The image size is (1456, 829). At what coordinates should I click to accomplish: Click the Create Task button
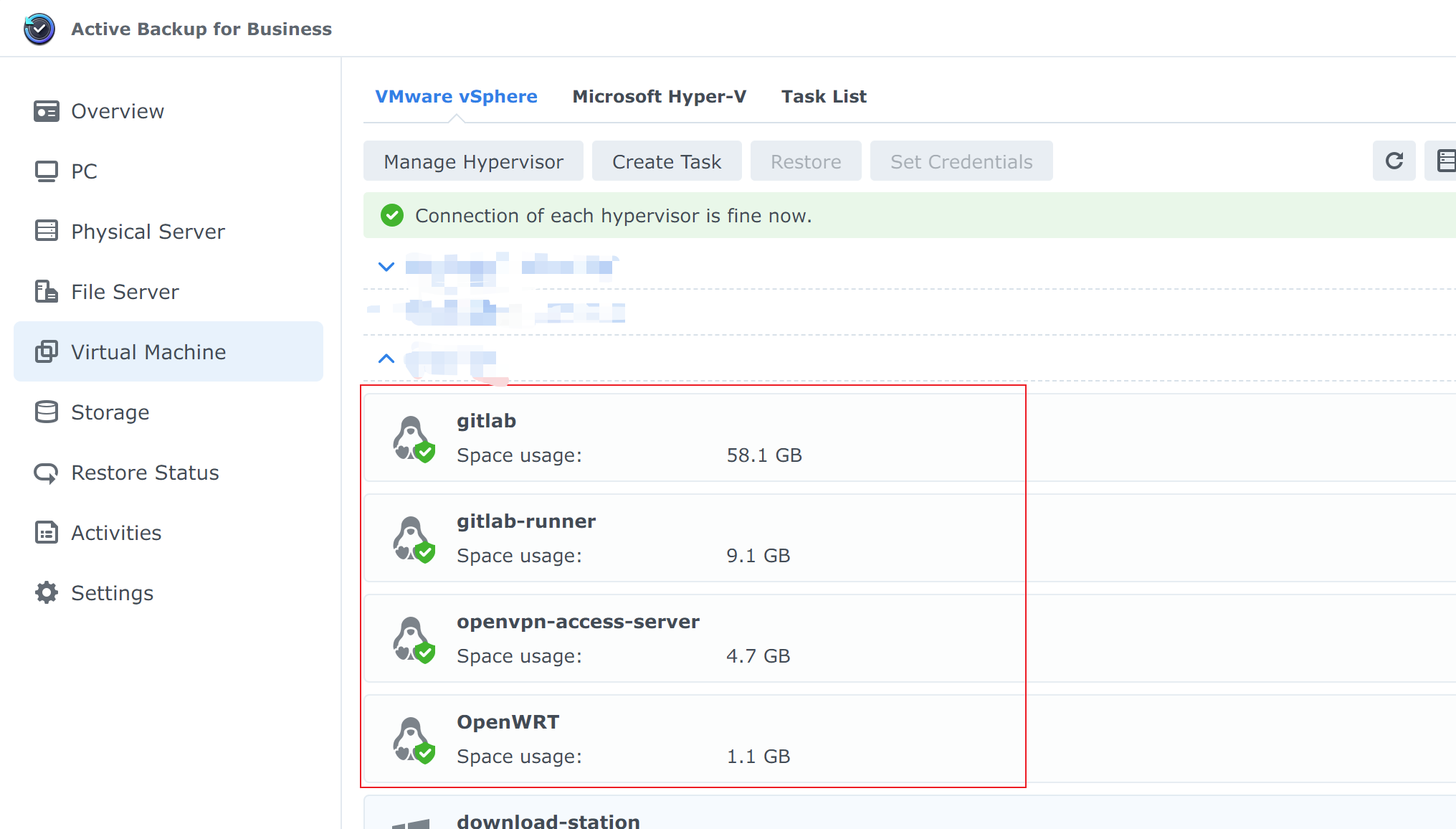pyautogui.click(x=666, y=161)
